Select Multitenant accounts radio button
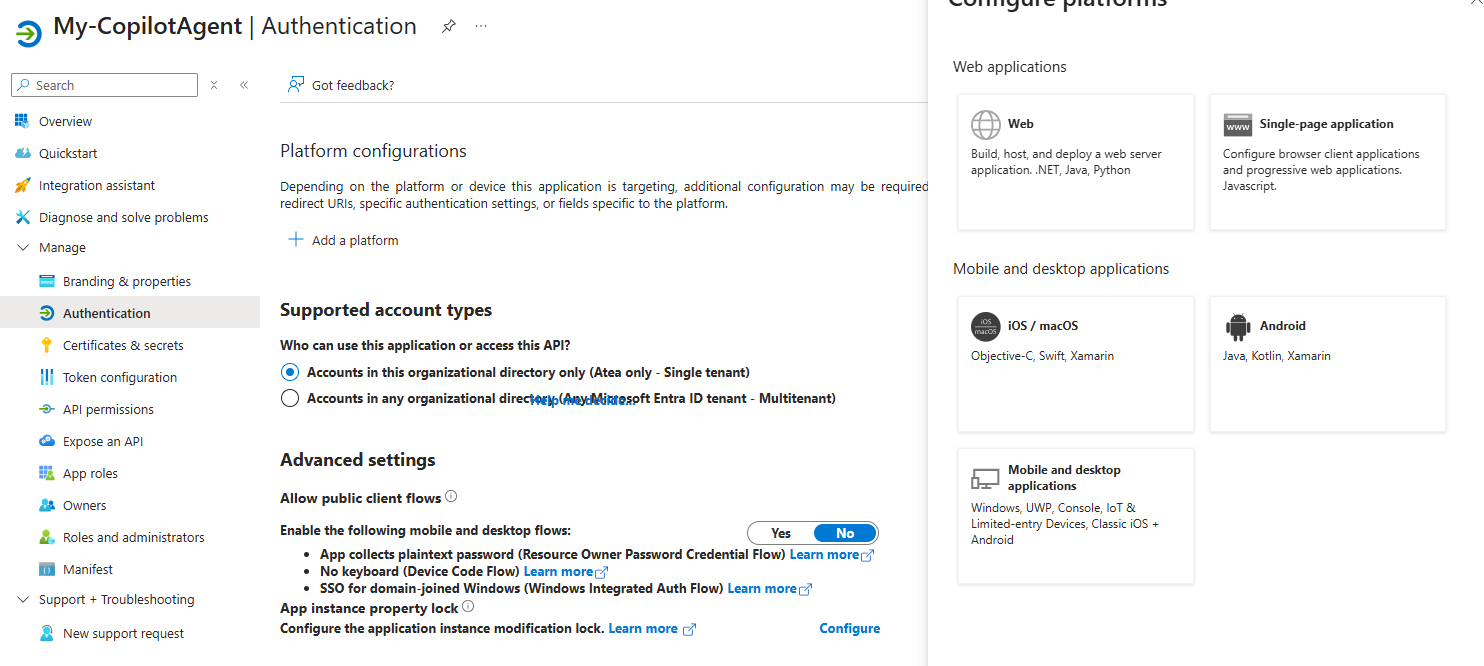The height and width of the screenshot is (666, 1484). click(290, 398)
